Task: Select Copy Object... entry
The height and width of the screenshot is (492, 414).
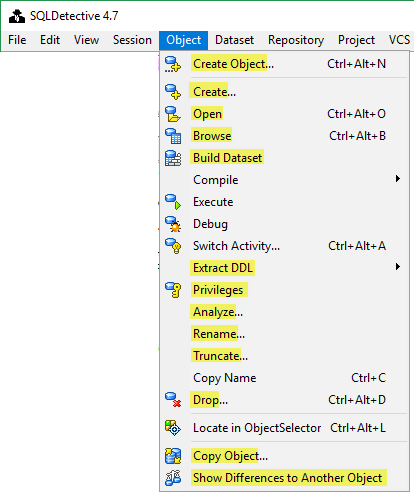Action: click(284, 456)
